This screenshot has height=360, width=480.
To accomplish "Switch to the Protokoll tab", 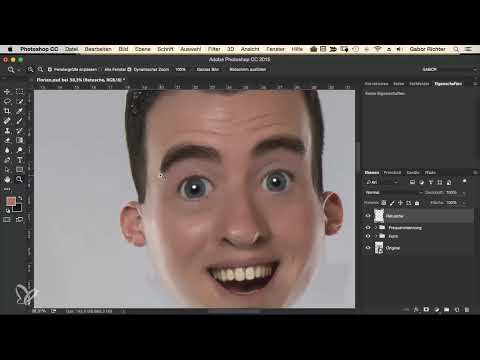I will [392, 172].
